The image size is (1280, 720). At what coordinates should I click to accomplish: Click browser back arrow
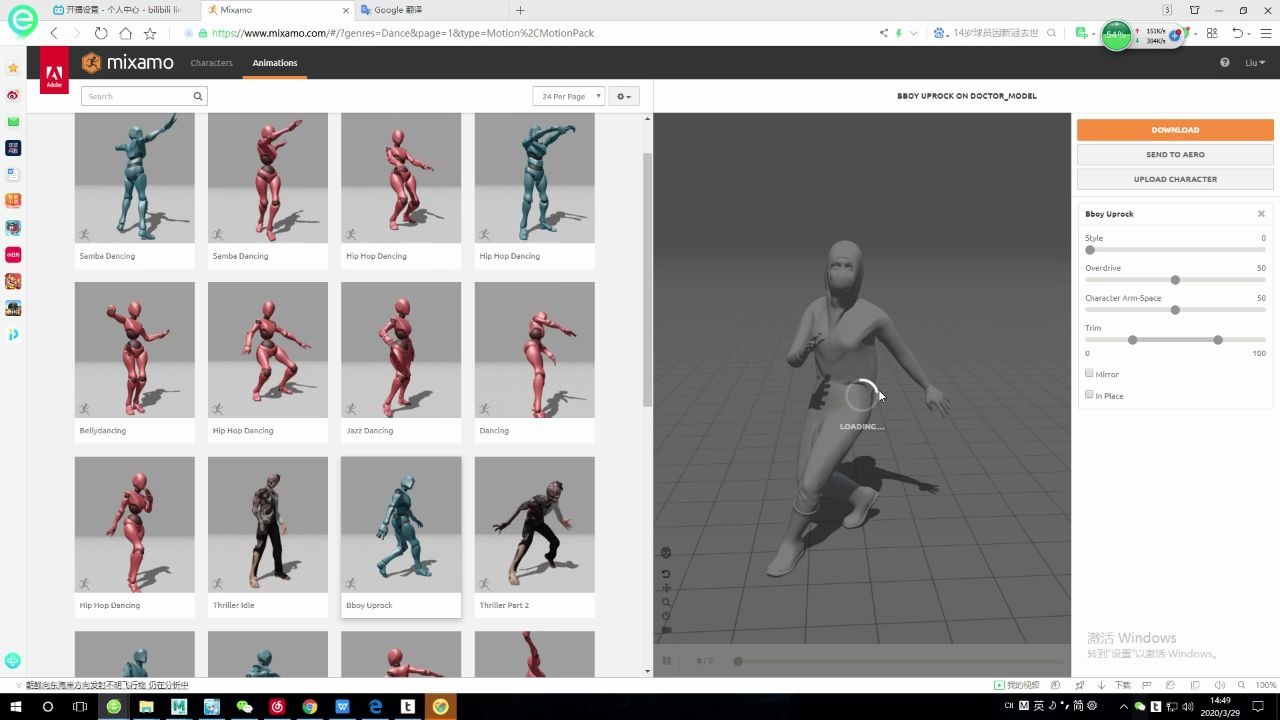click(x=54, y=33)
